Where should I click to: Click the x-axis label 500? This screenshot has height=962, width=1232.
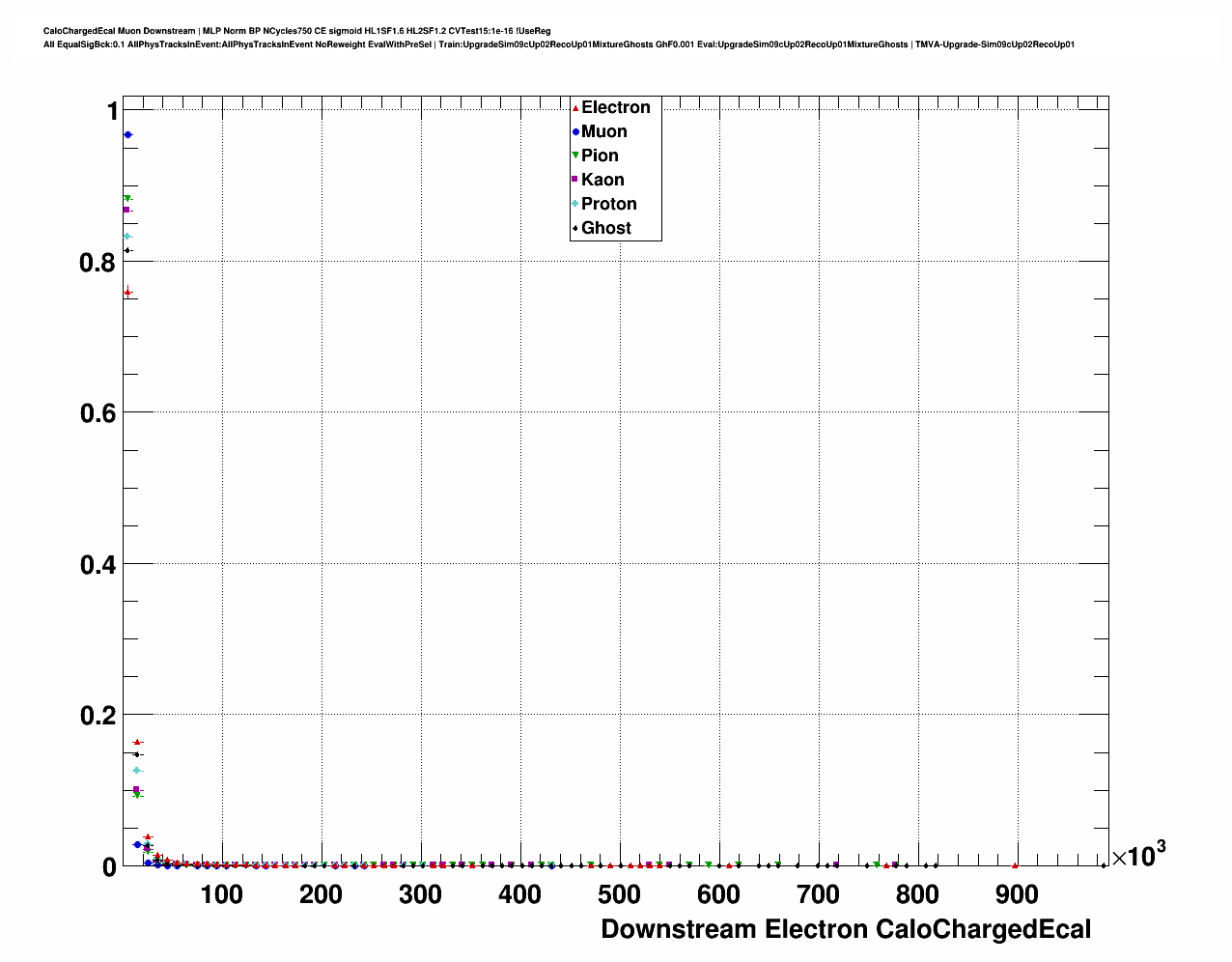pyautogui.click(x=619, y=894)
